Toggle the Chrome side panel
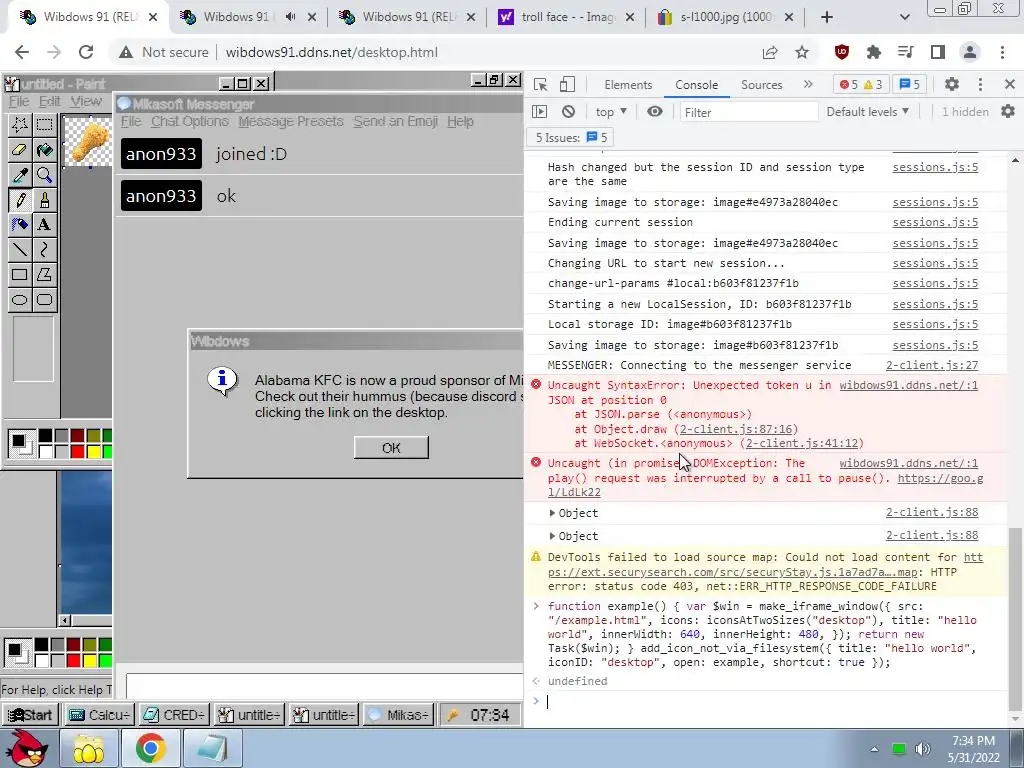The height and width of the screenshot is (768, 1024). point(938,52)
